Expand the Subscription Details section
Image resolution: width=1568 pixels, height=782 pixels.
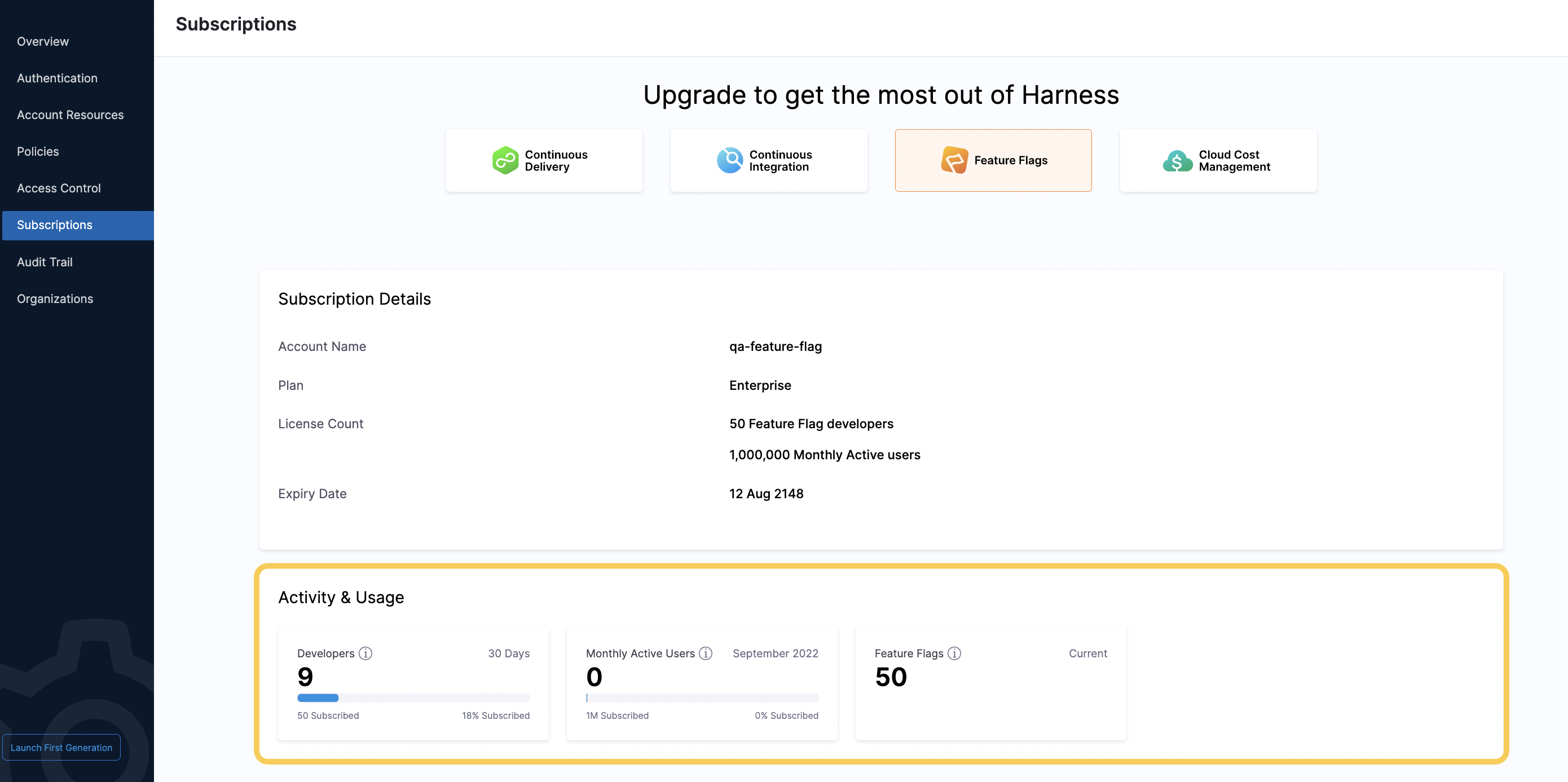[x=354, y=298]
